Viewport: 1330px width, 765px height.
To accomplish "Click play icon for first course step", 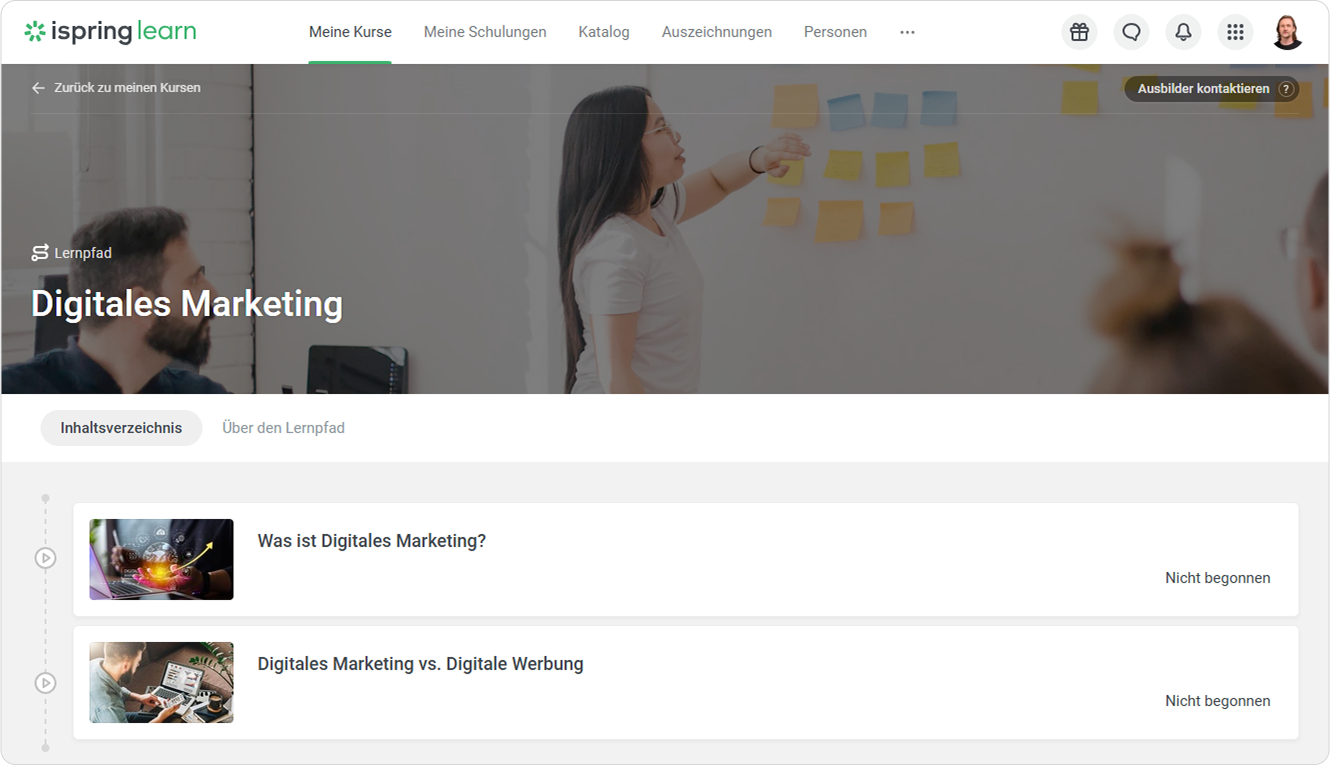I will point(45,558).
